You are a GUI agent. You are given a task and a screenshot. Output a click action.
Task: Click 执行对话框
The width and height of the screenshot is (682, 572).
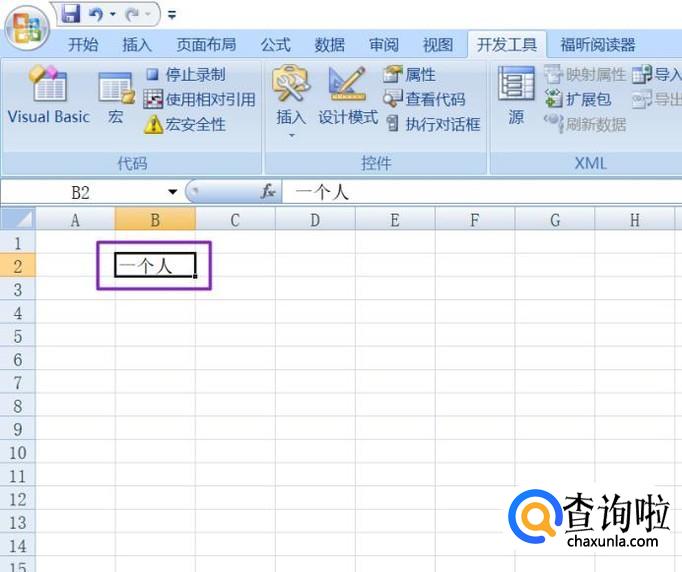434,124
